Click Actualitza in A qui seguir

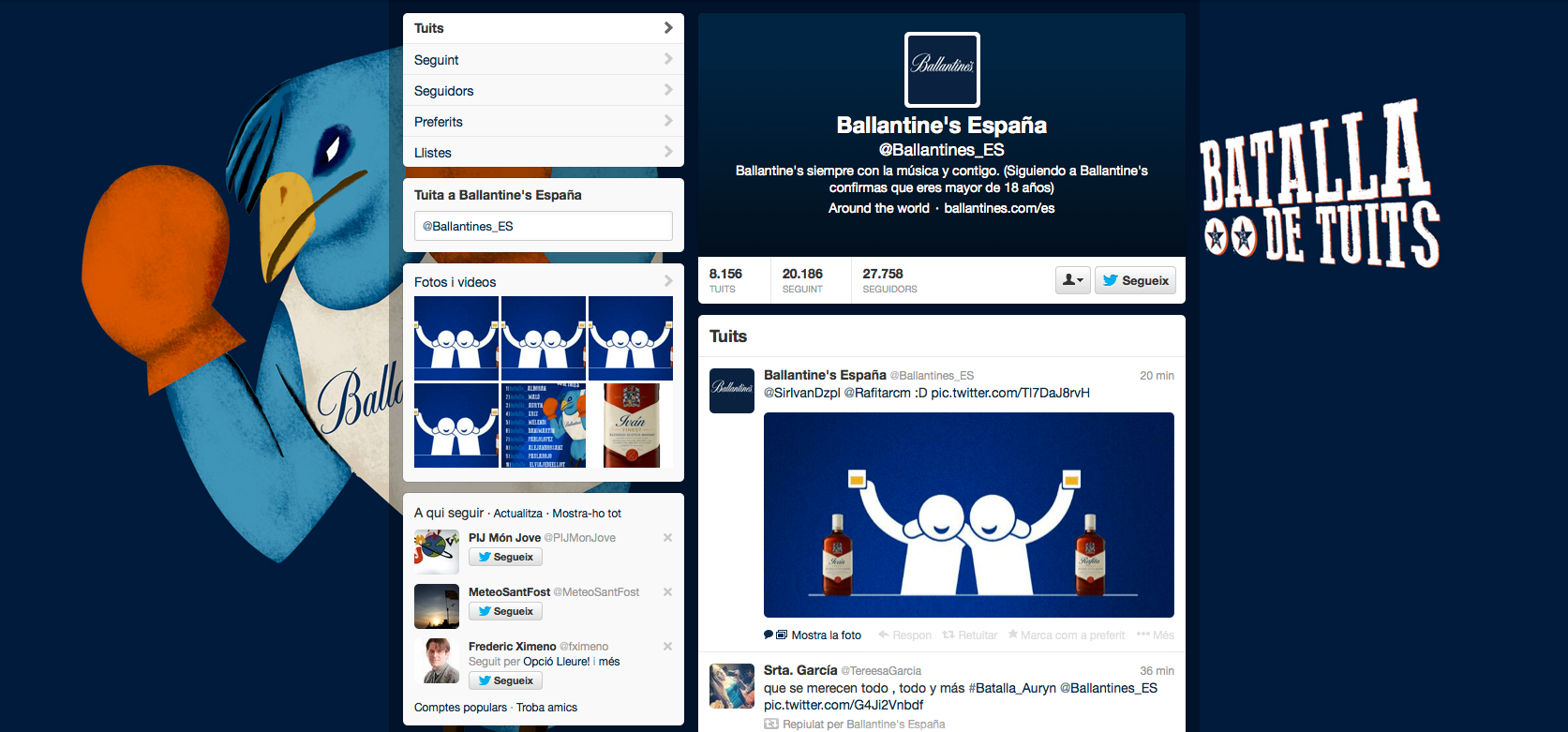[518, 514]
